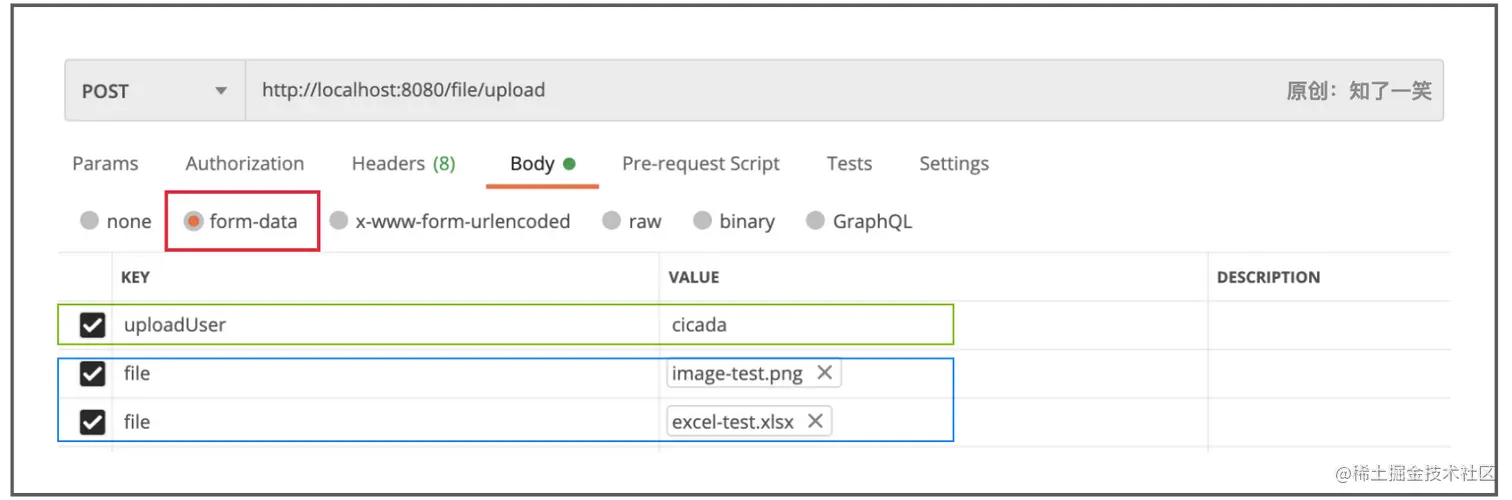Select the form-data radio button

194,221
